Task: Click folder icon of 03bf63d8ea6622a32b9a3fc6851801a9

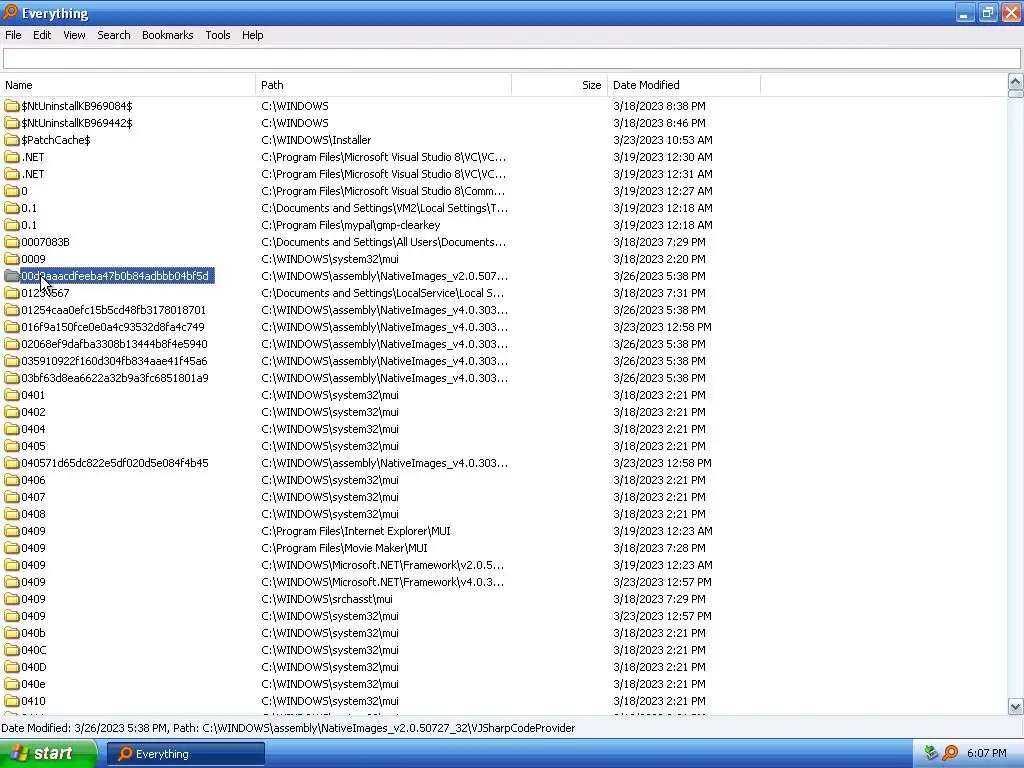Action: coord(12,377)
